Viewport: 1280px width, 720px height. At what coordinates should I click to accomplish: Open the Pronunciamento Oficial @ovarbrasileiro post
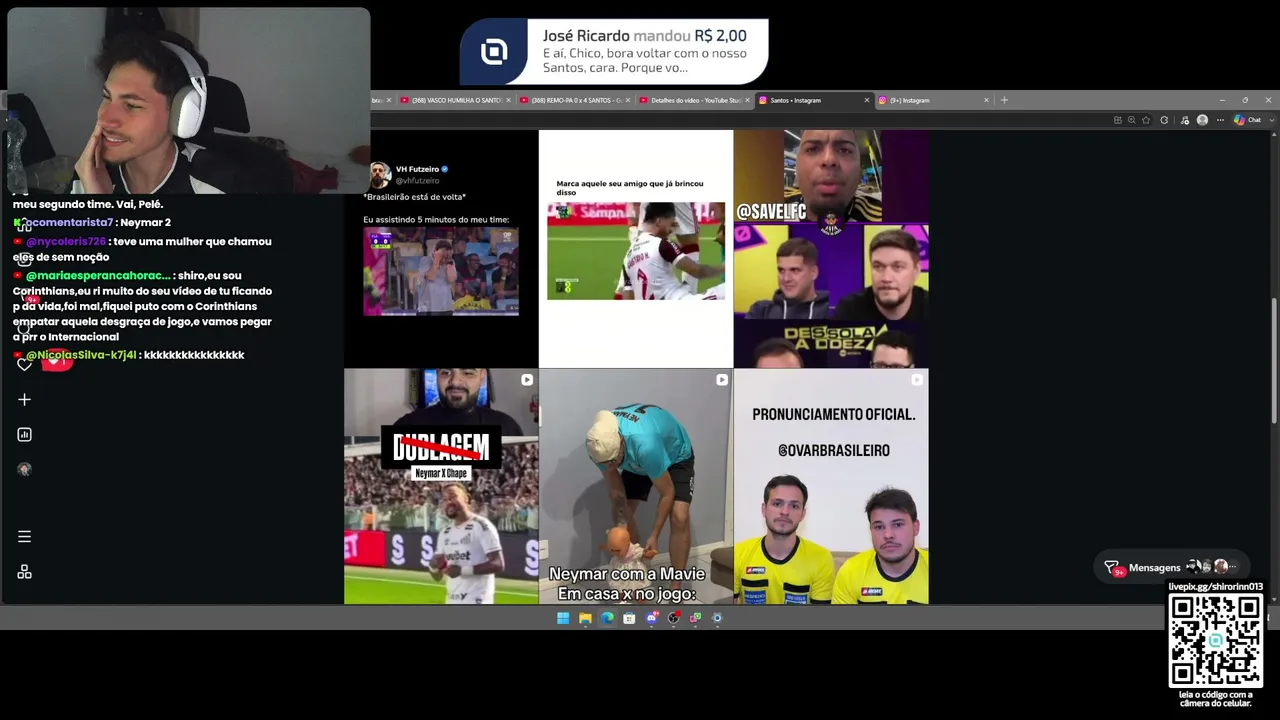(831, 487)
